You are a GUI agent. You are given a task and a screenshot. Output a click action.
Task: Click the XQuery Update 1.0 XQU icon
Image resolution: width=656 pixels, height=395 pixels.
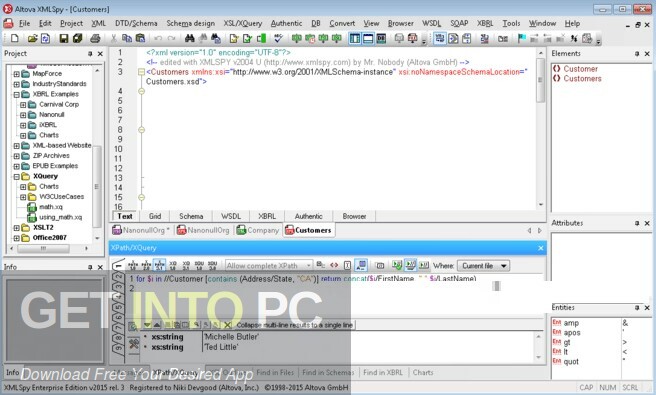click(199, 265)
